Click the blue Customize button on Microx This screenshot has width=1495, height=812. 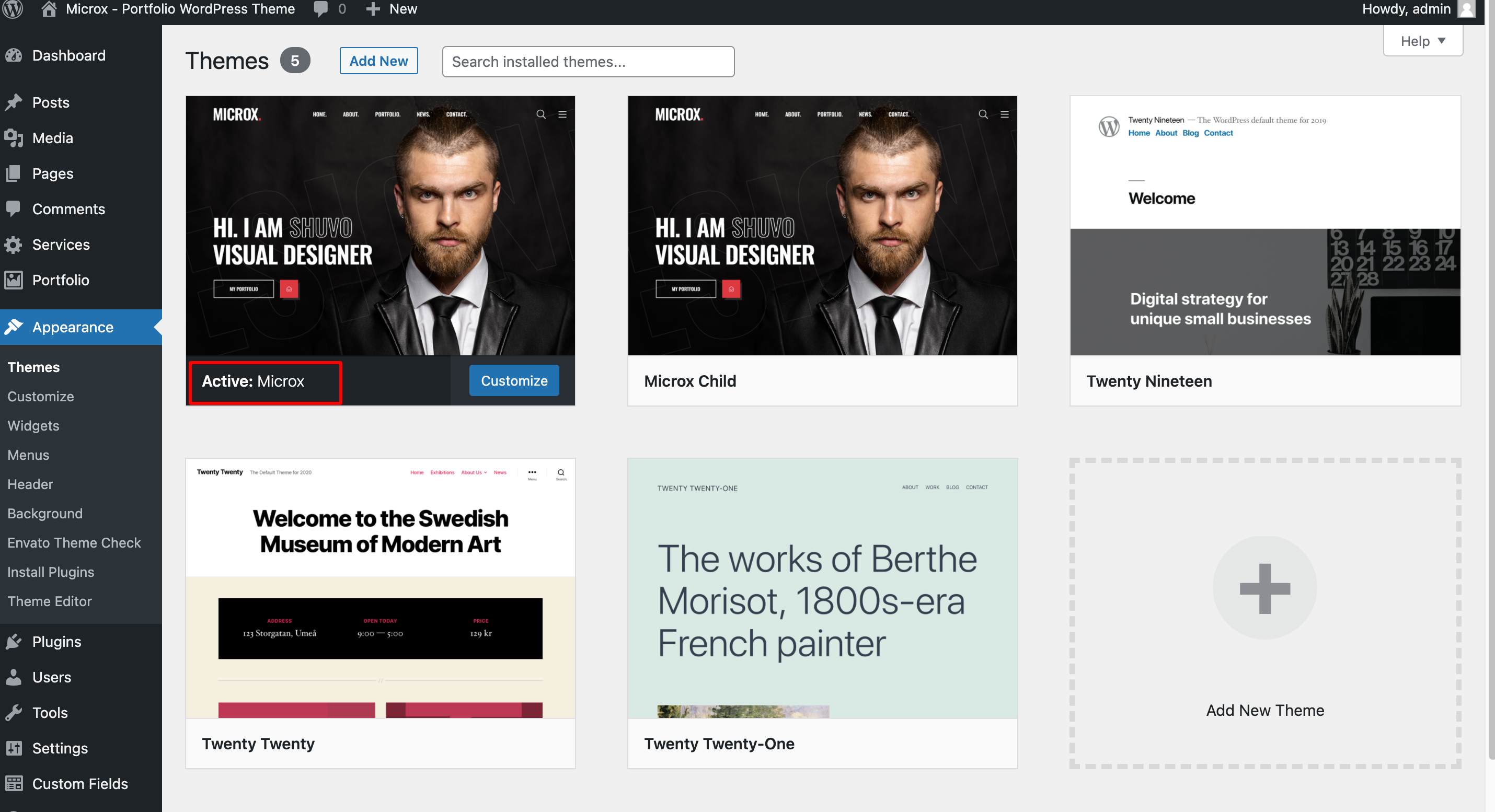coord(514,381)
